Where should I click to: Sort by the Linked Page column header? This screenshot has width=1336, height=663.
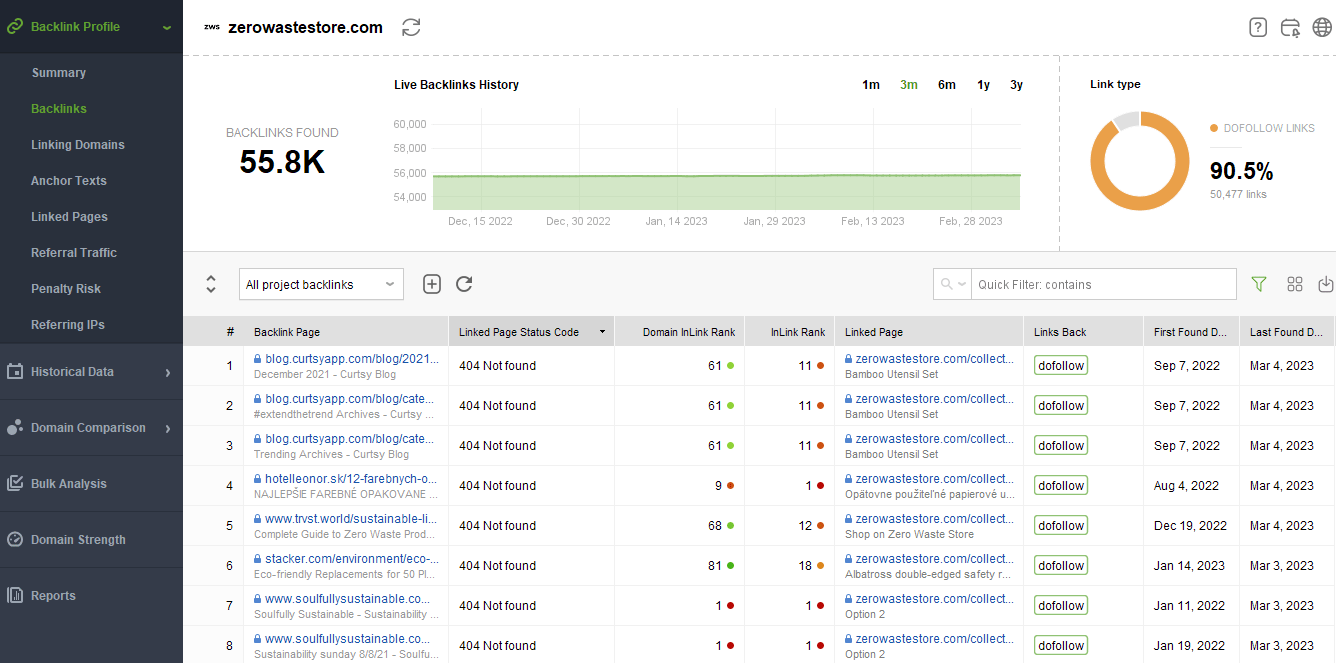[x=929, y=332]
